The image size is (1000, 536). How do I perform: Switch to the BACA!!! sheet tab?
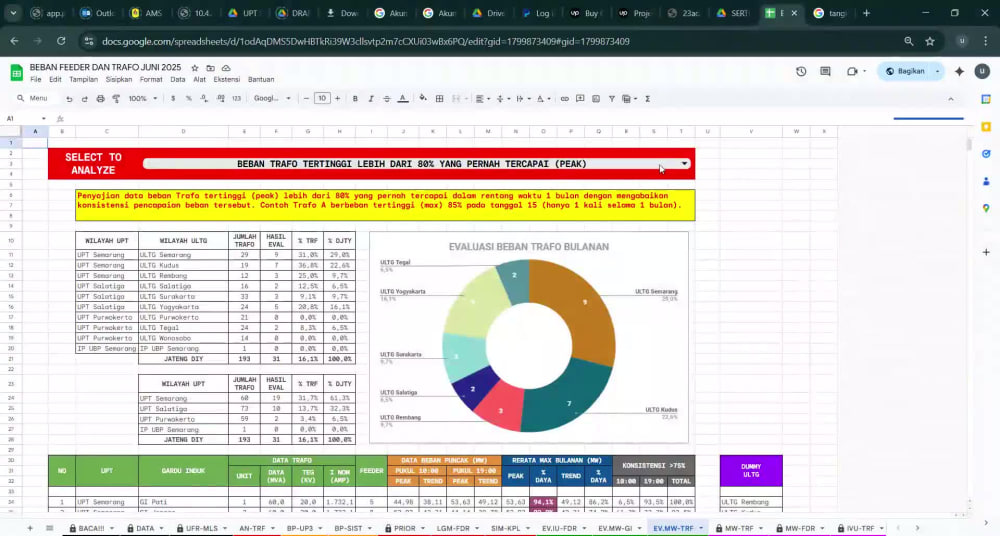(91, 528)
